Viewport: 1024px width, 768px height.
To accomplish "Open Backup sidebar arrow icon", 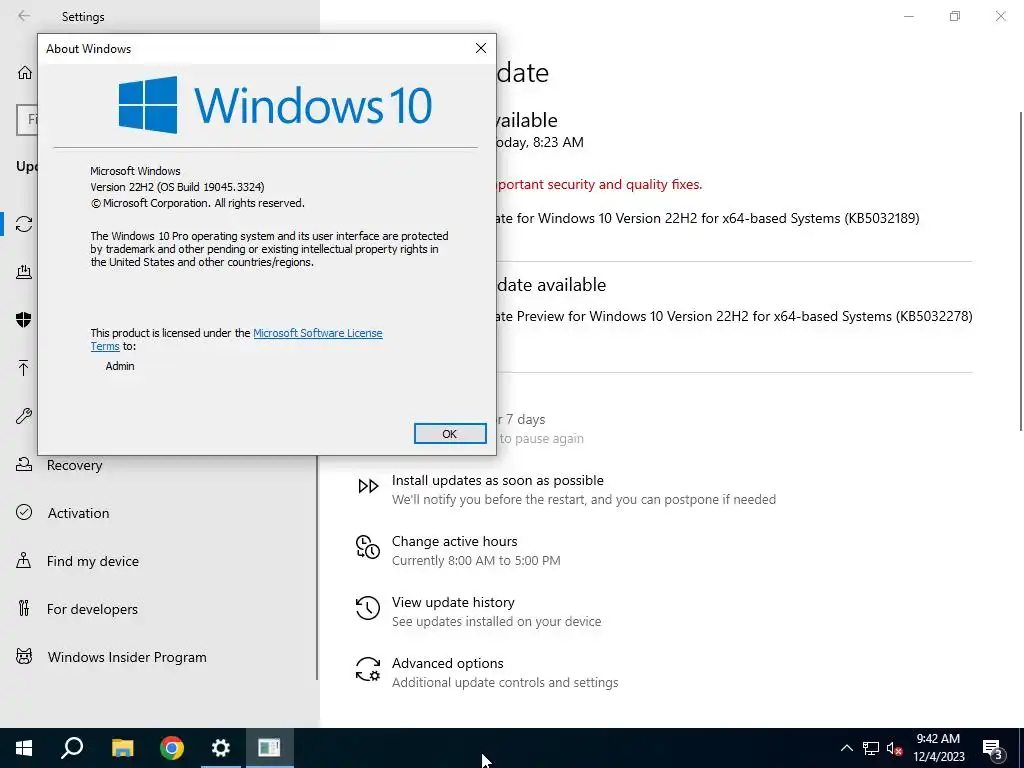I will point(24,368).
